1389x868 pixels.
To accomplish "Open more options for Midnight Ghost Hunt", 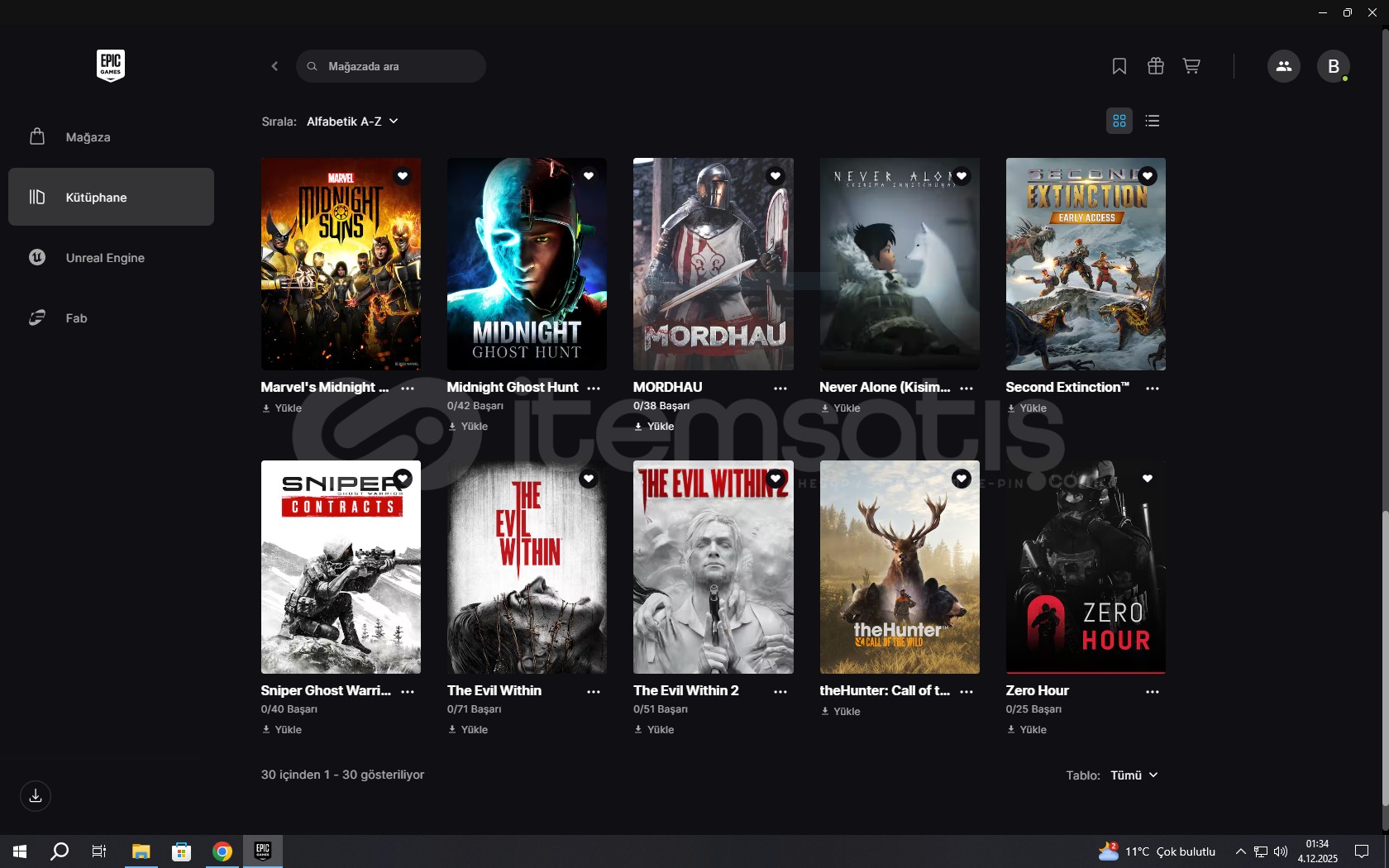I will pyautogui.click(x=594, y=388).
